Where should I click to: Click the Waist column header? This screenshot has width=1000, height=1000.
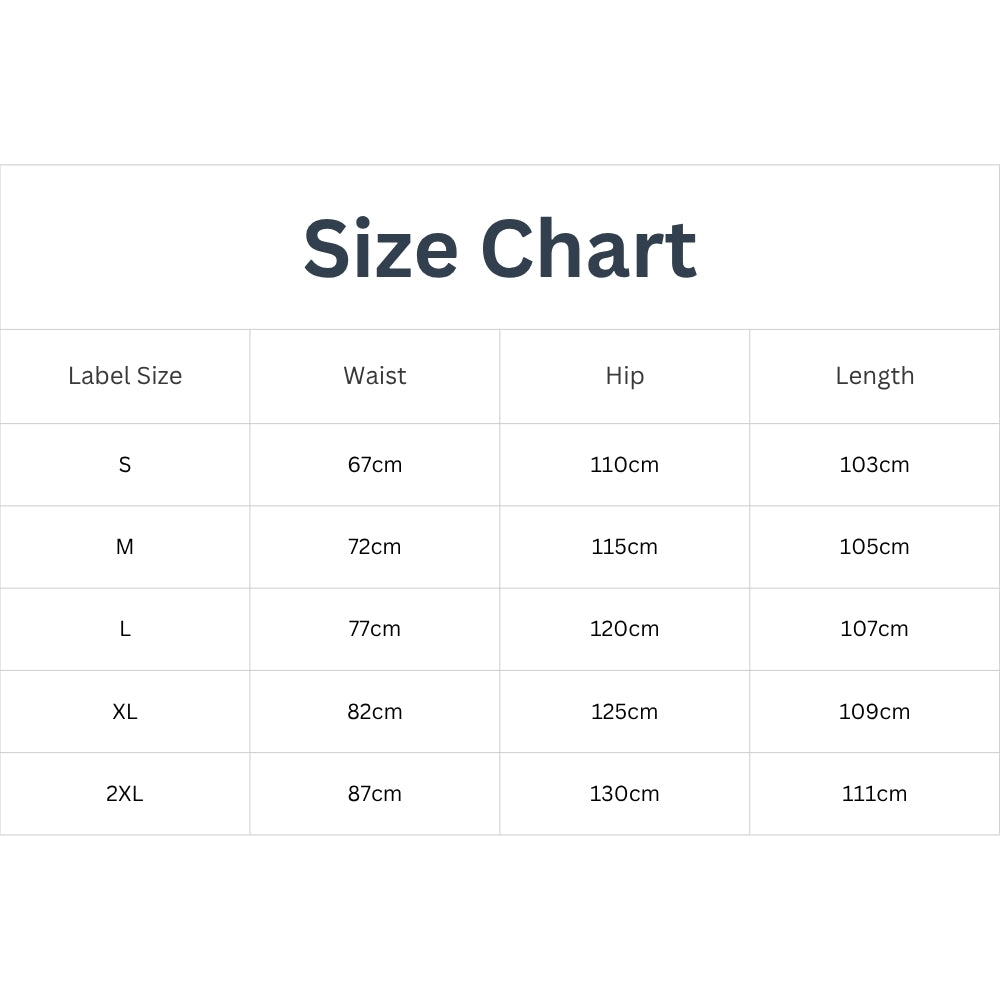(375, 376)
